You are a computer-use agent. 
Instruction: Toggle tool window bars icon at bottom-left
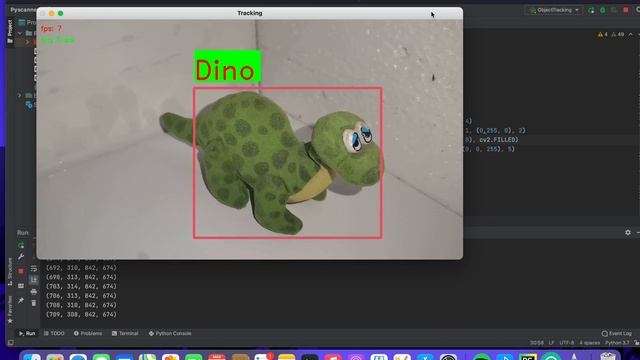tap(11, 343)
